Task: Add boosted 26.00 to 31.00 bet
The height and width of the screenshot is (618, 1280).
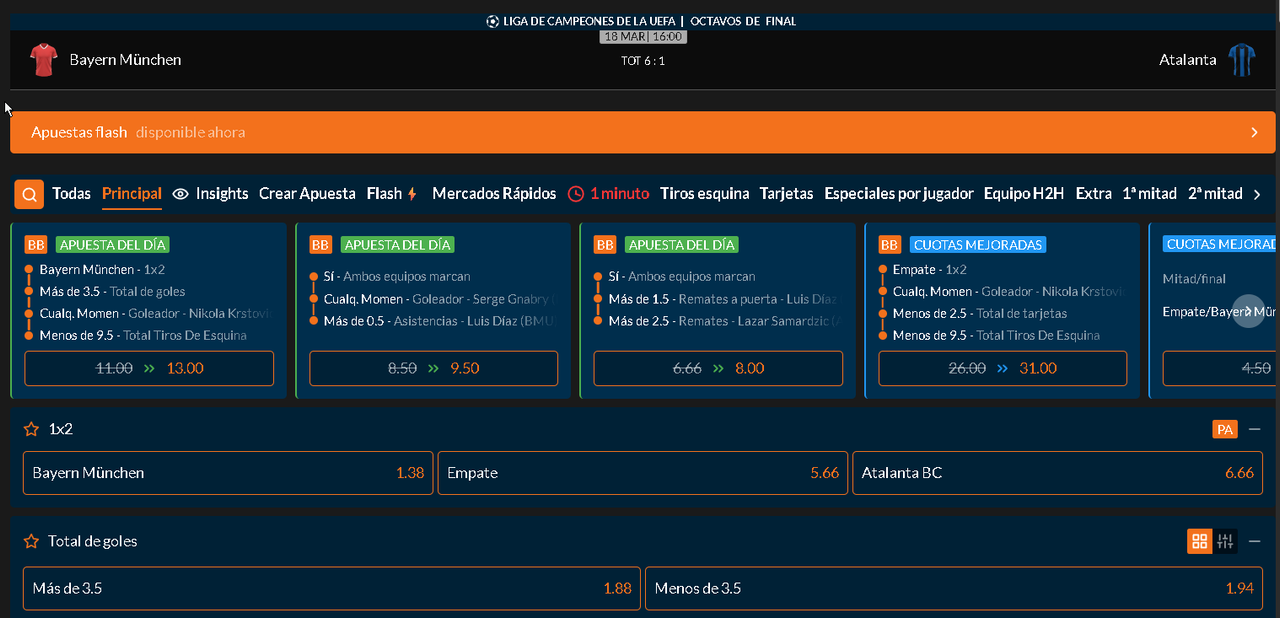Action: click(x=1003, y=368)
